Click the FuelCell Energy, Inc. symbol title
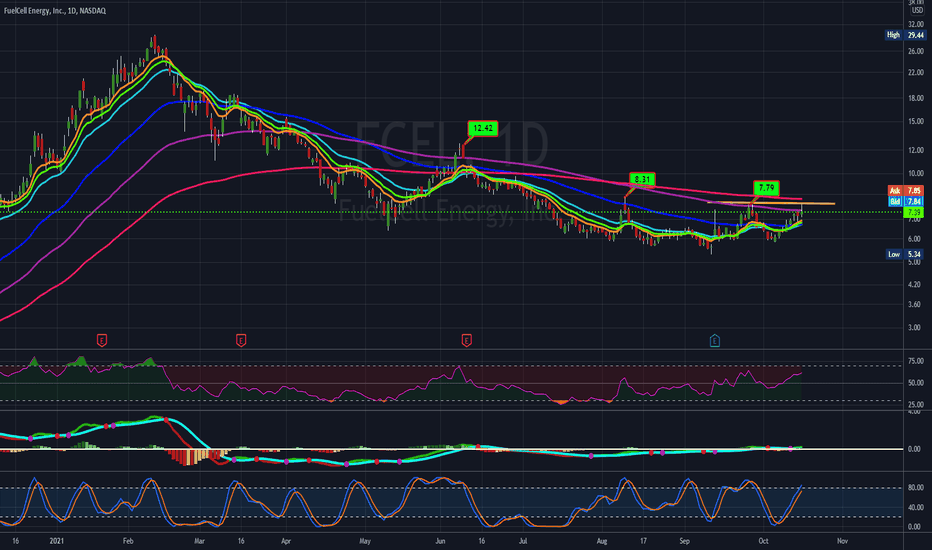The height and width of the screenshot is (550, 932). click(55, 11)
